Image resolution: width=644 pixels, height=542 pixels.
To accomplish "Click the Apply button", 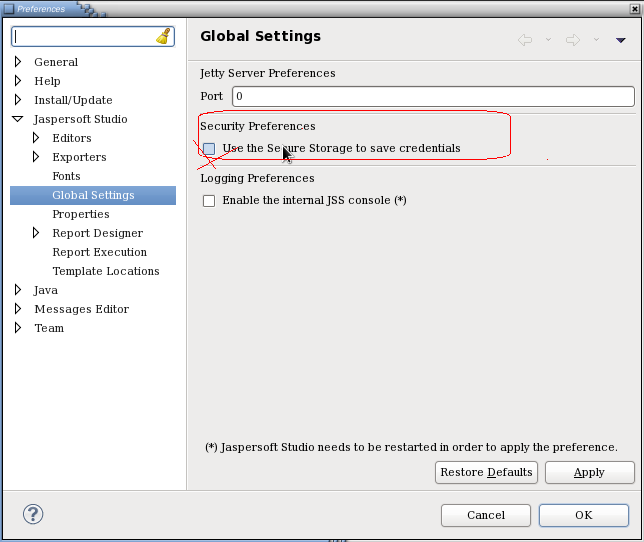I will (x=590, y=472).
